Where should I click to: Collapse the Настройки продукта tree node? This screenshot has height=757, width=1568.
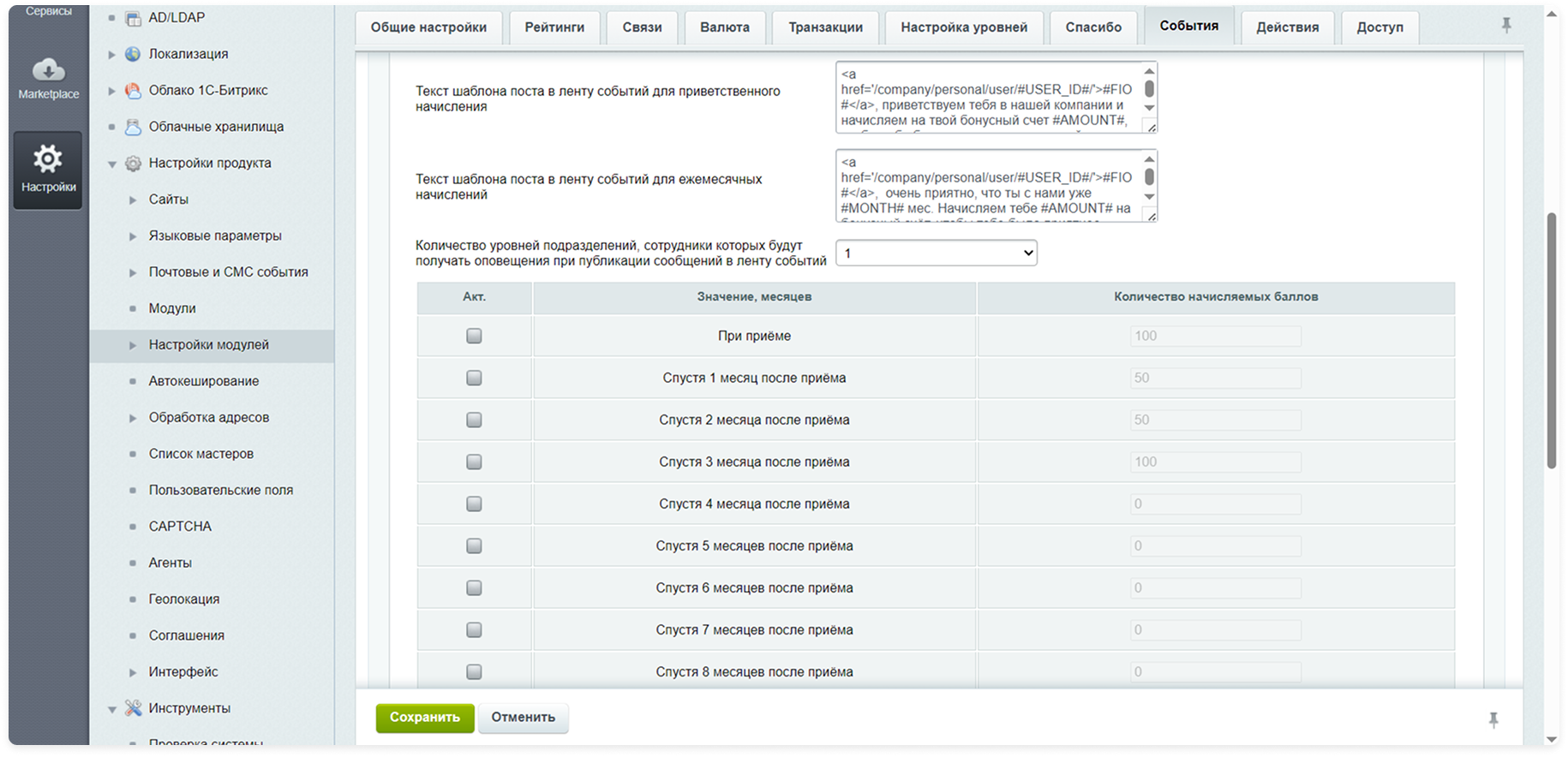tap(112, 164)
